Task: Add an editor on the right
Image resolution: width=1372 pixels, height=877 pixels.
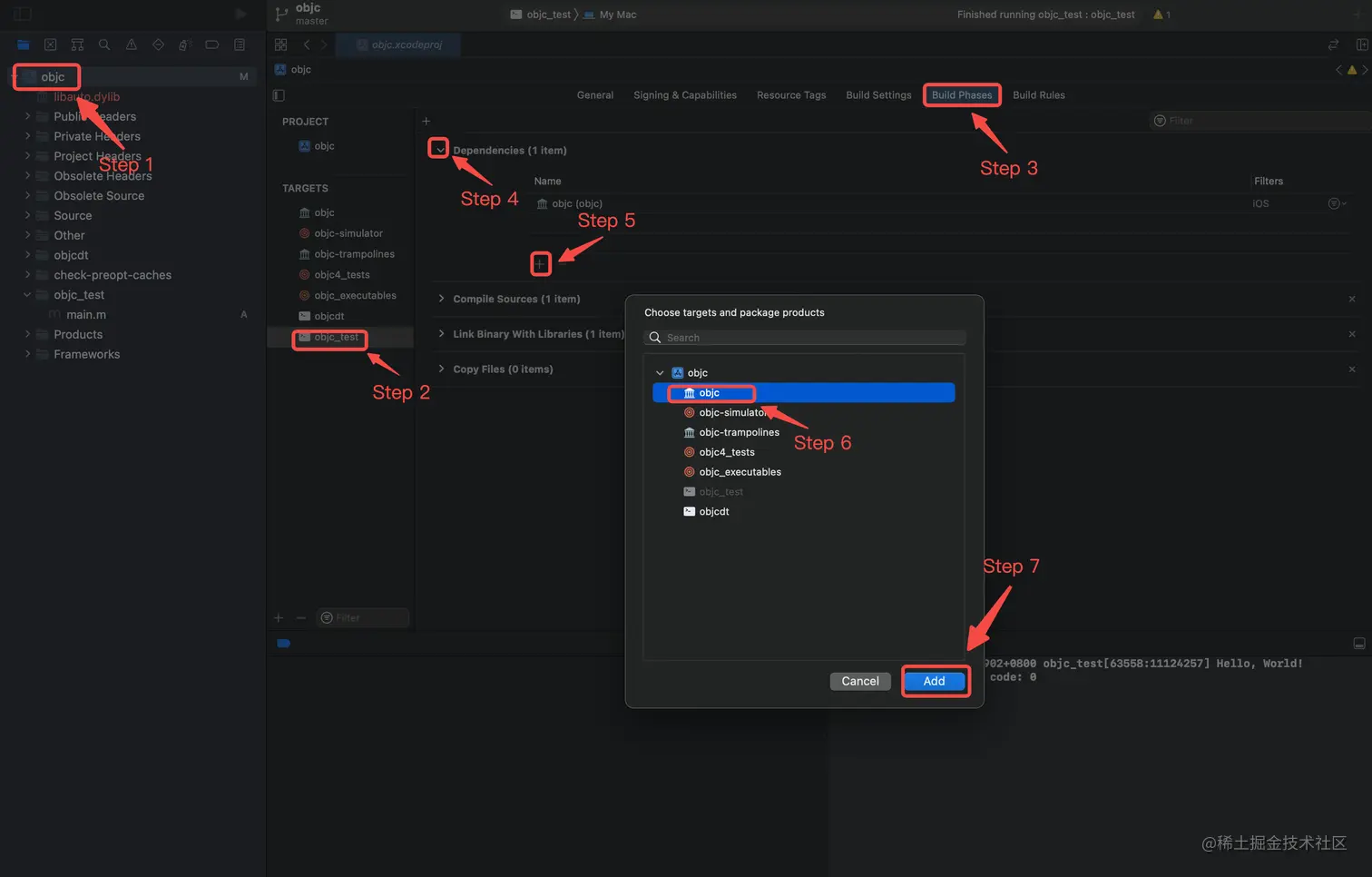Action: coord(1362,44)
